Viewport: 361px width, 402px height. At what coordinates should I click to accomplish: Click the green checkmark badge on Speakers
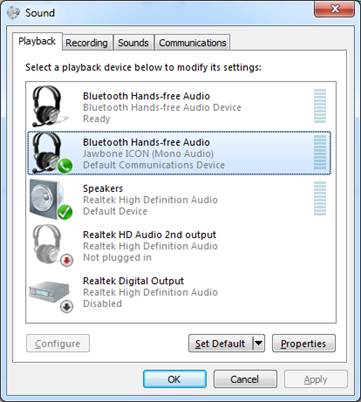click(x=65, y=212)
